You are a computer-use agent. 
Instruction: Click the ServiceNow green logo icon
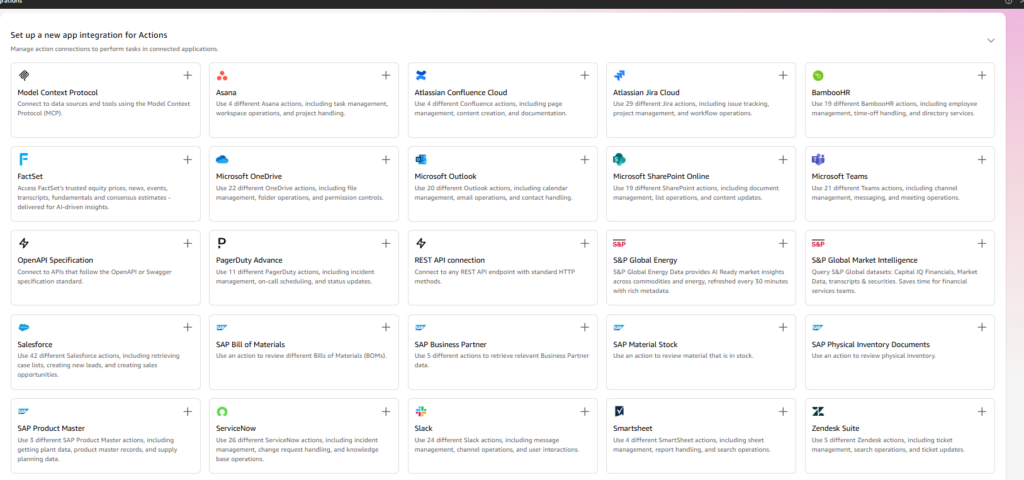(222, 411)
